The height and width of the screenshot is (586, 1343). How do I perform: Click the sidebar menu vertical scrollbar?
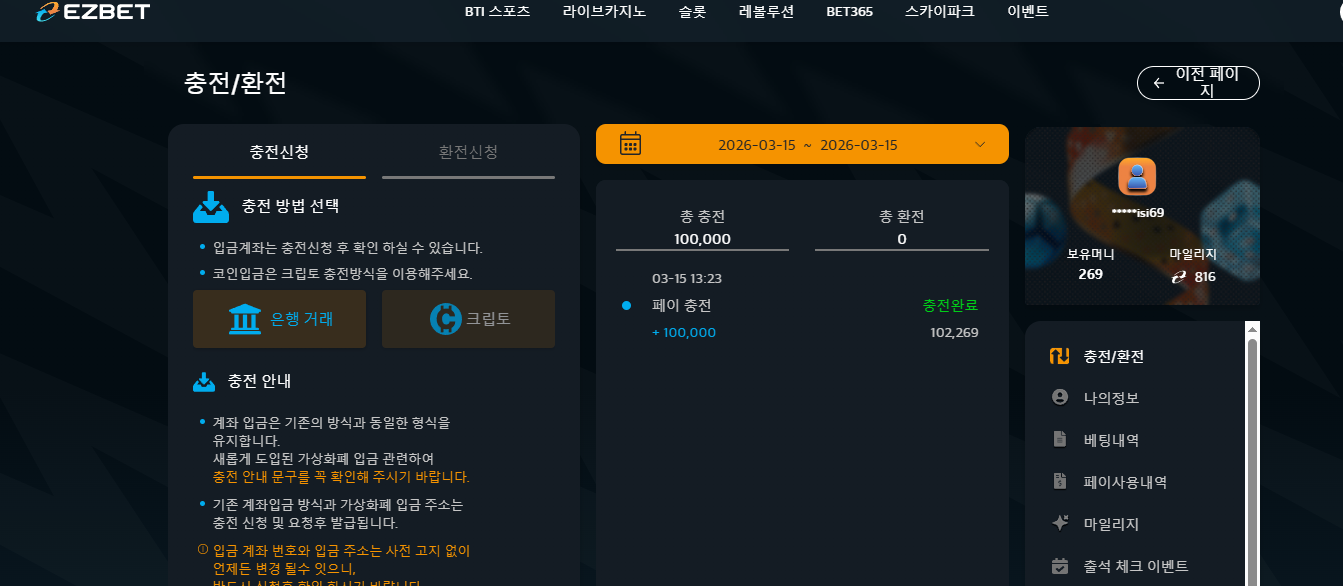point(1251,453)
